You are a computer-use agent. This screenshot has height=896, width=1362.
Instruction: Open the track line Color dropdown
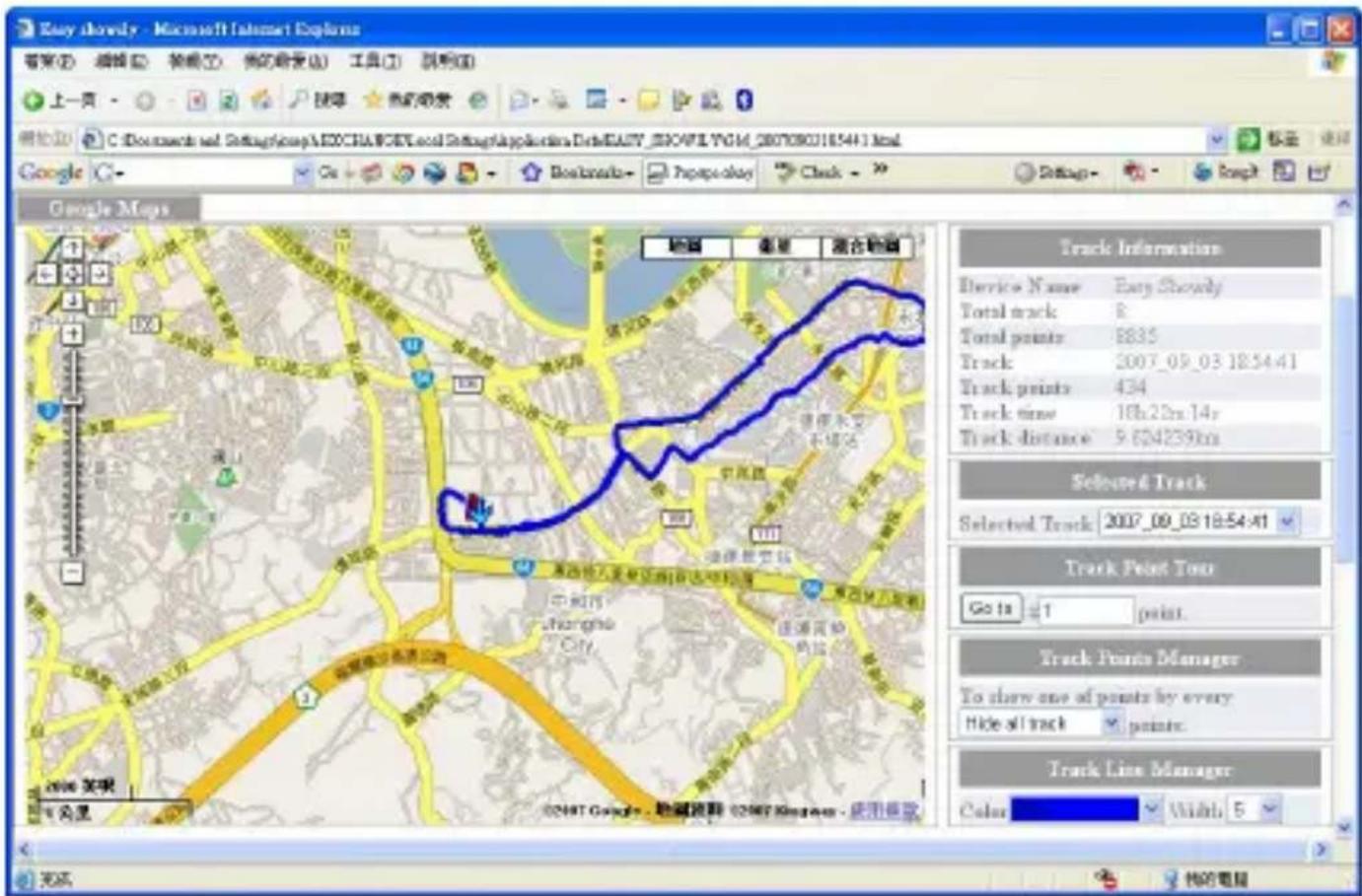click(x=1151, y=810)
